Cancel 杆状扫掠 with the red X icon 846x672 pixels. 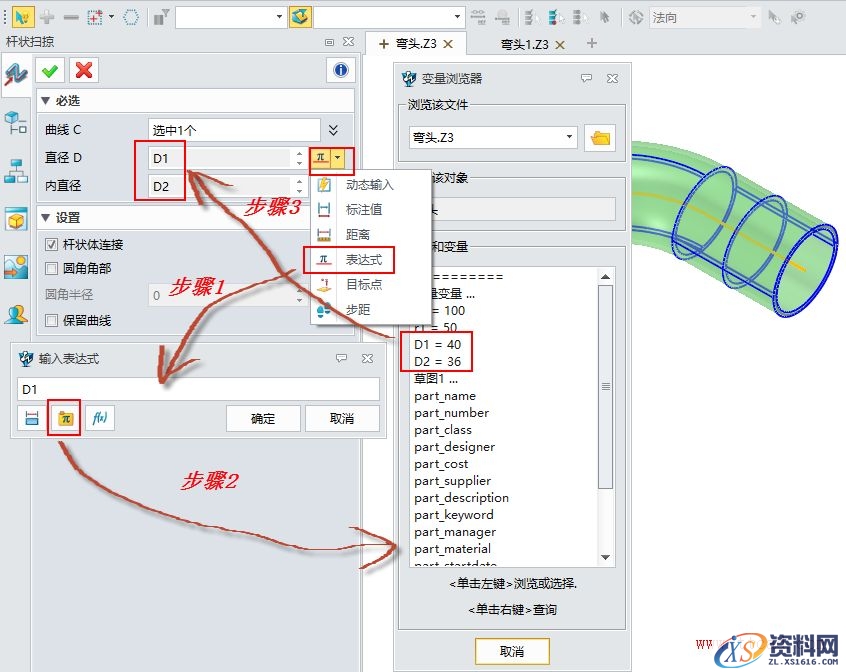click(84, 70)
